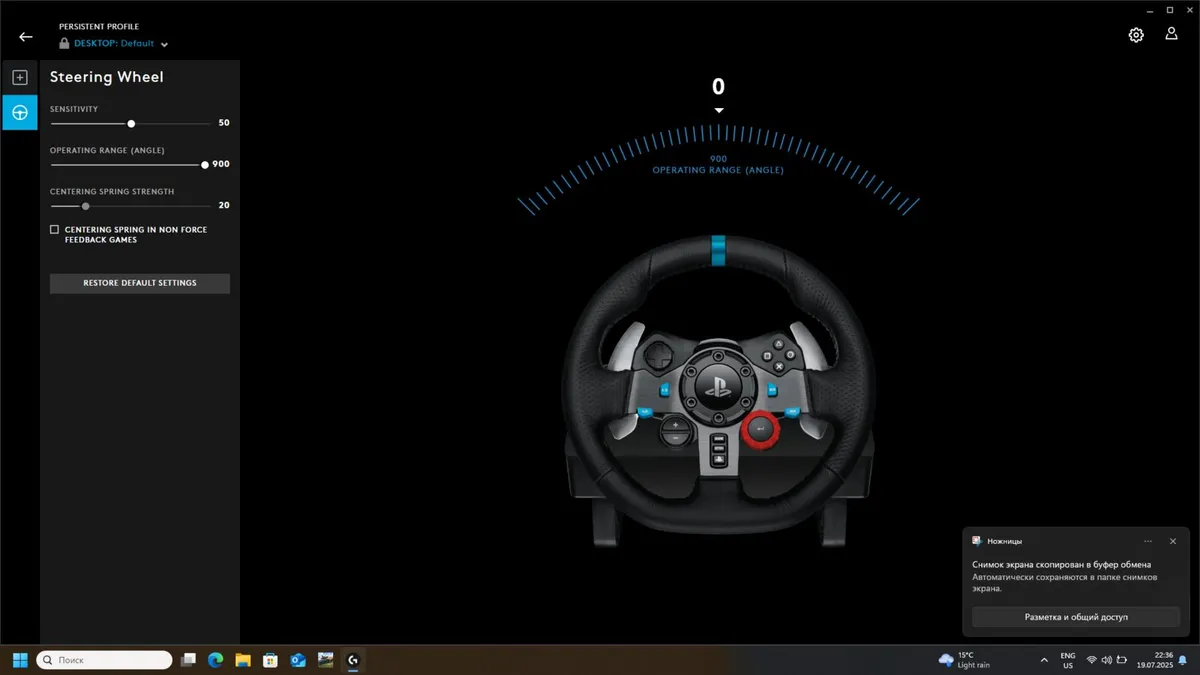Click the OPERATING RANGE (ANGLE) gauge label
The width and height of the screenshot is (1200, 675).
pos(718,170)
